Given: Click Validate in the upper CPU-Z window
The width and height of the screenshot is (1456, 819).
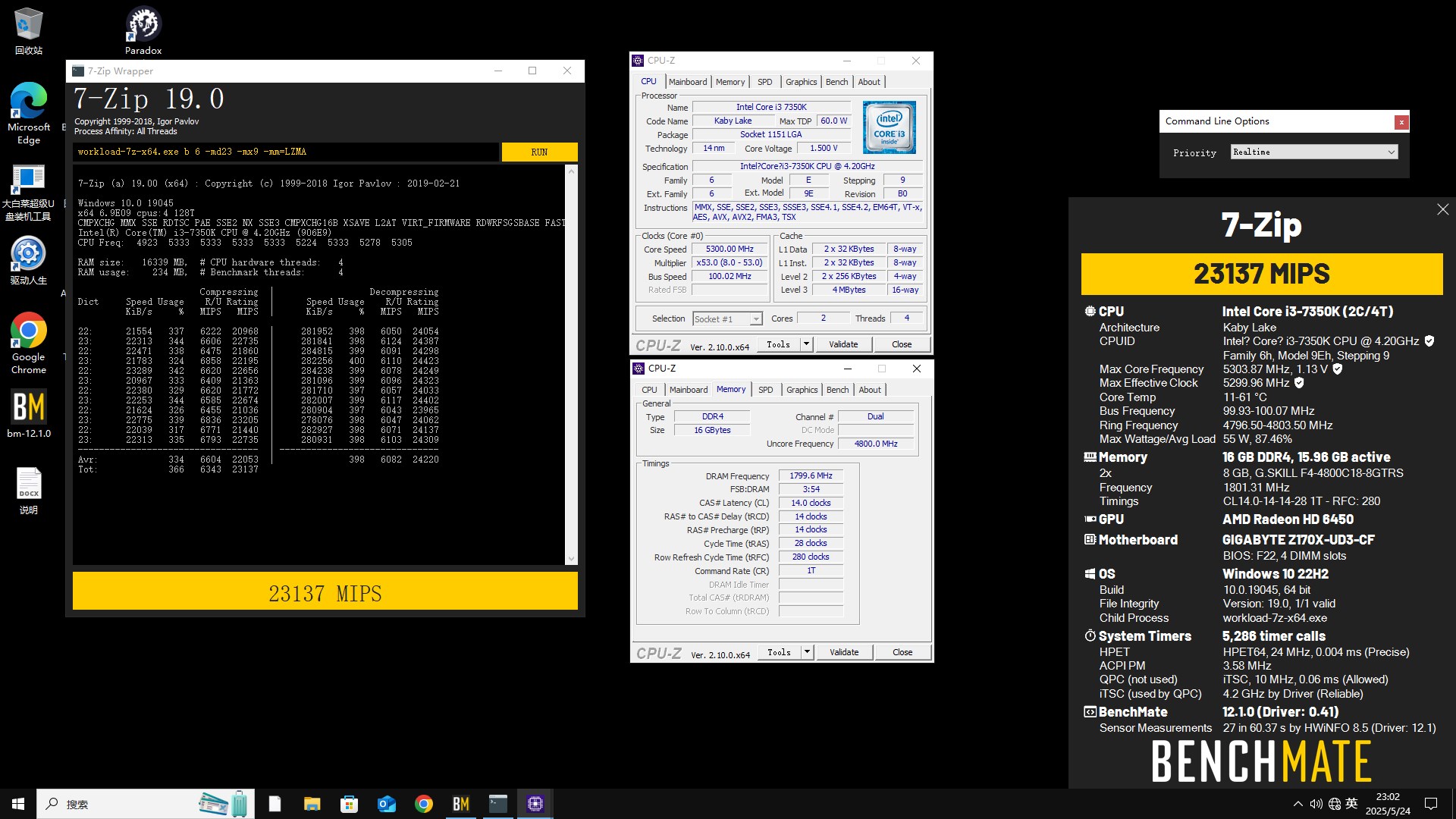Looking at the screenshot, I should [843, 344].
